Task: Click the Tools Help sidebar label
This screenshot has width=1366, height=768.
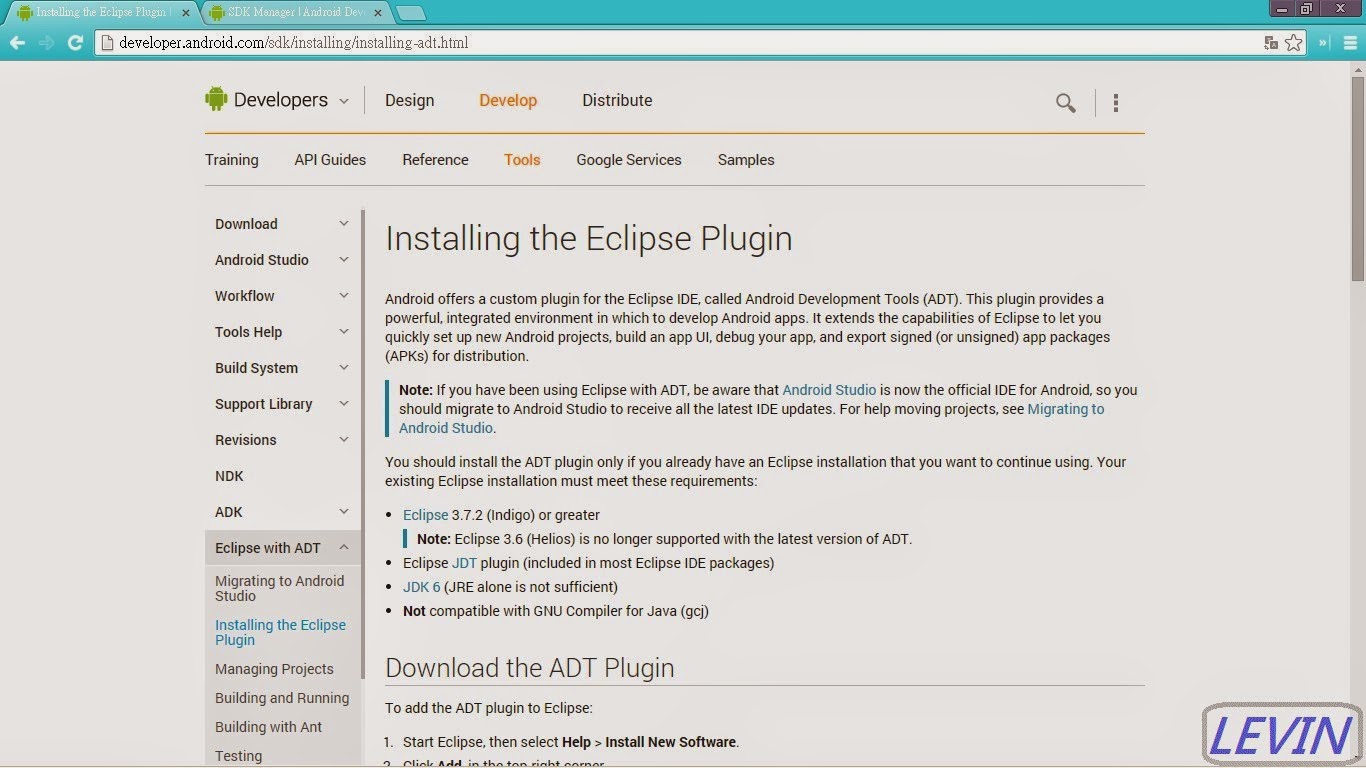Action: [x=249, y=332]
